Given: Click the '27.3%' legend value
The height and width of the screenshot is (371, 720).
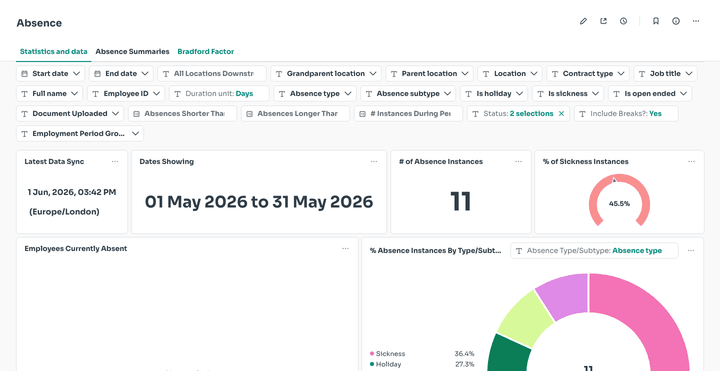Looking at the screenshot, I should tap(464, 364).
